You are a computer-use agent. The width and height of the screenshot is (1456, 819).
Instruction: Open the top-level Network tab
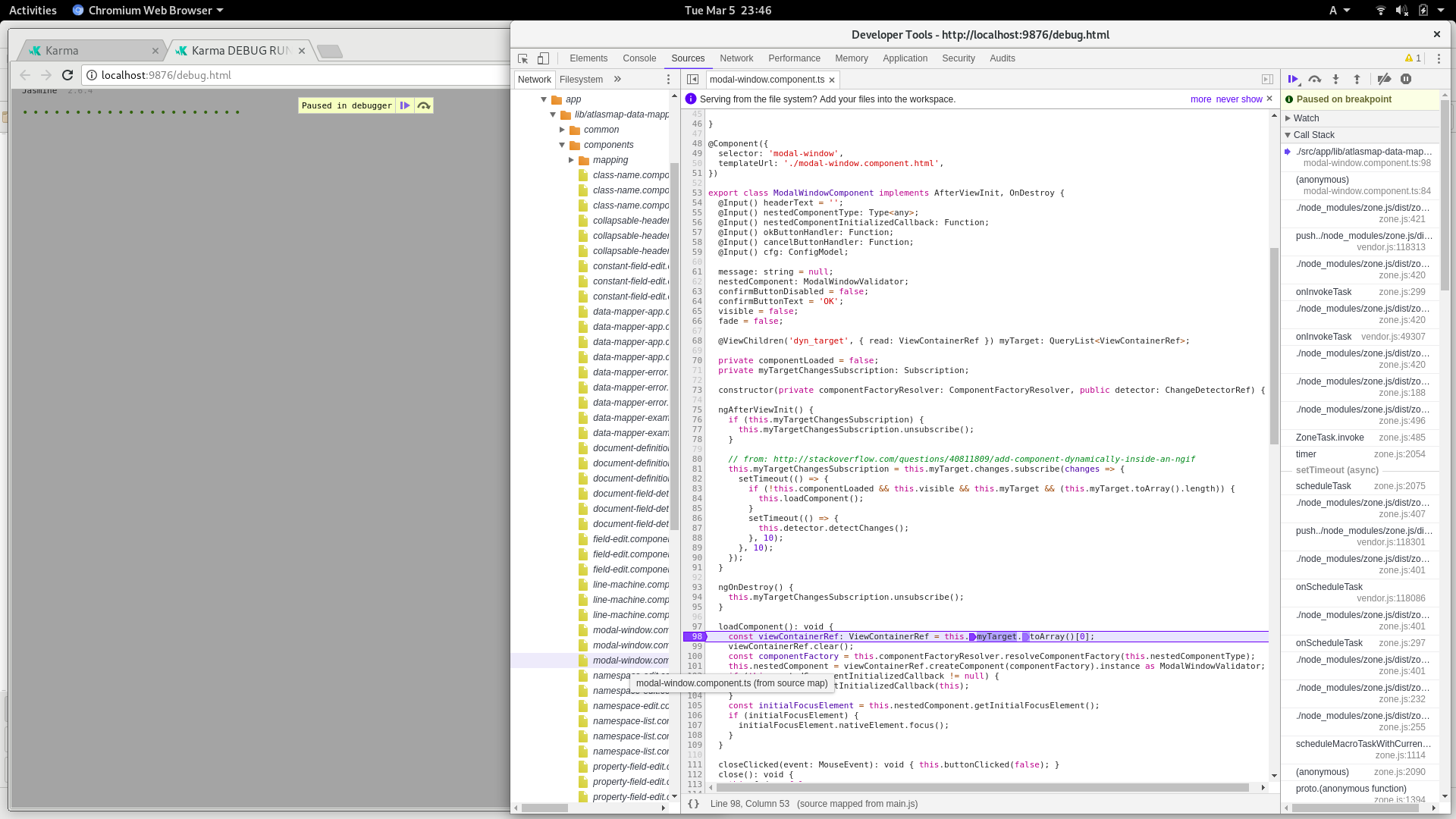point(736,58)
